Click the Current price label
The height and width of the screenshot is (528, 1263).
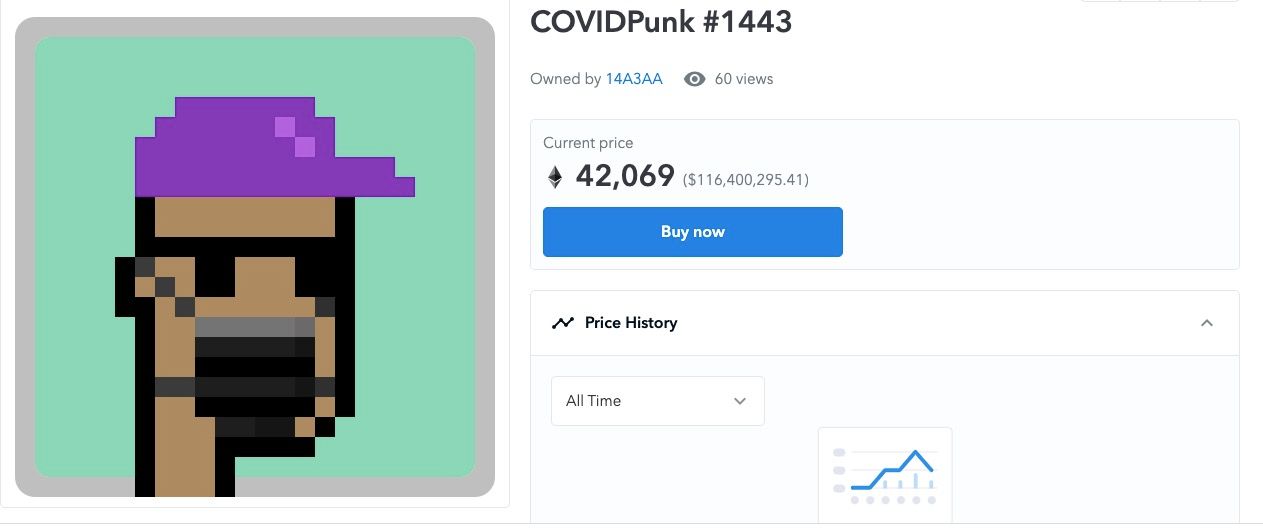coord(588,143)
